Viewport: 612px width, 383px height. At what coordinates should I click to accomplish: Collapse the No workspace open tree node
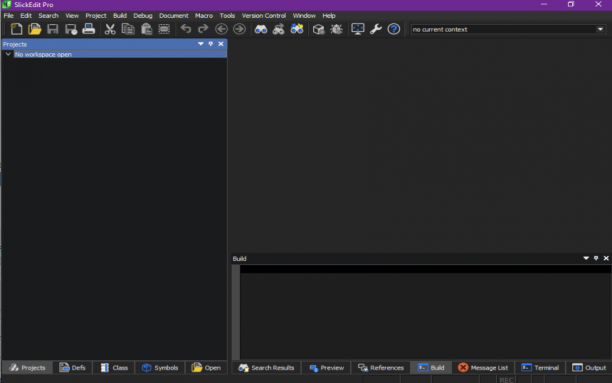click(x=8, y=54)
